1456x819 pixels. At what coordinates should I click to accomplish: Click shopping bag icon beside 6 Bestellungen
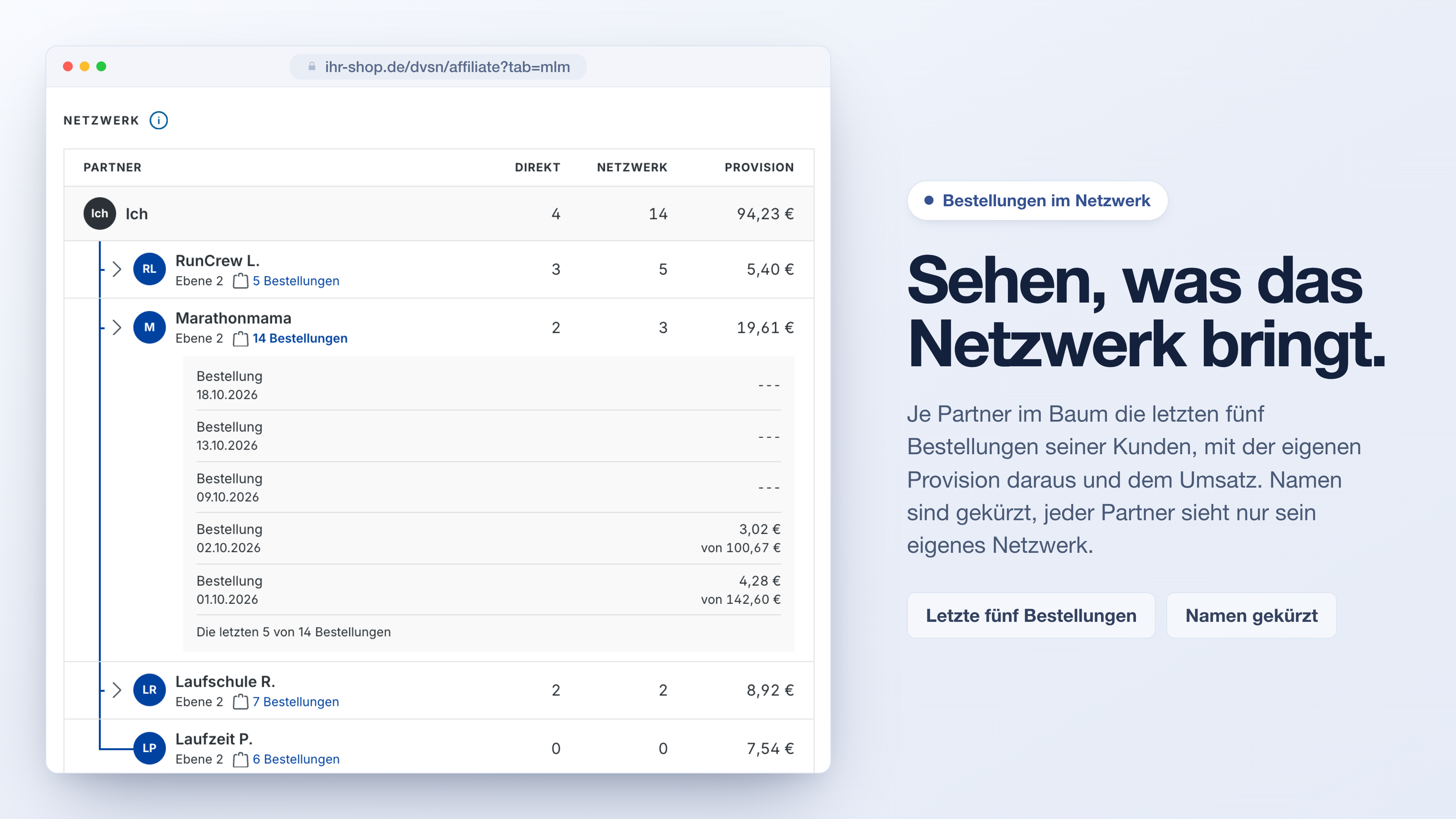(x=240, y=759)
